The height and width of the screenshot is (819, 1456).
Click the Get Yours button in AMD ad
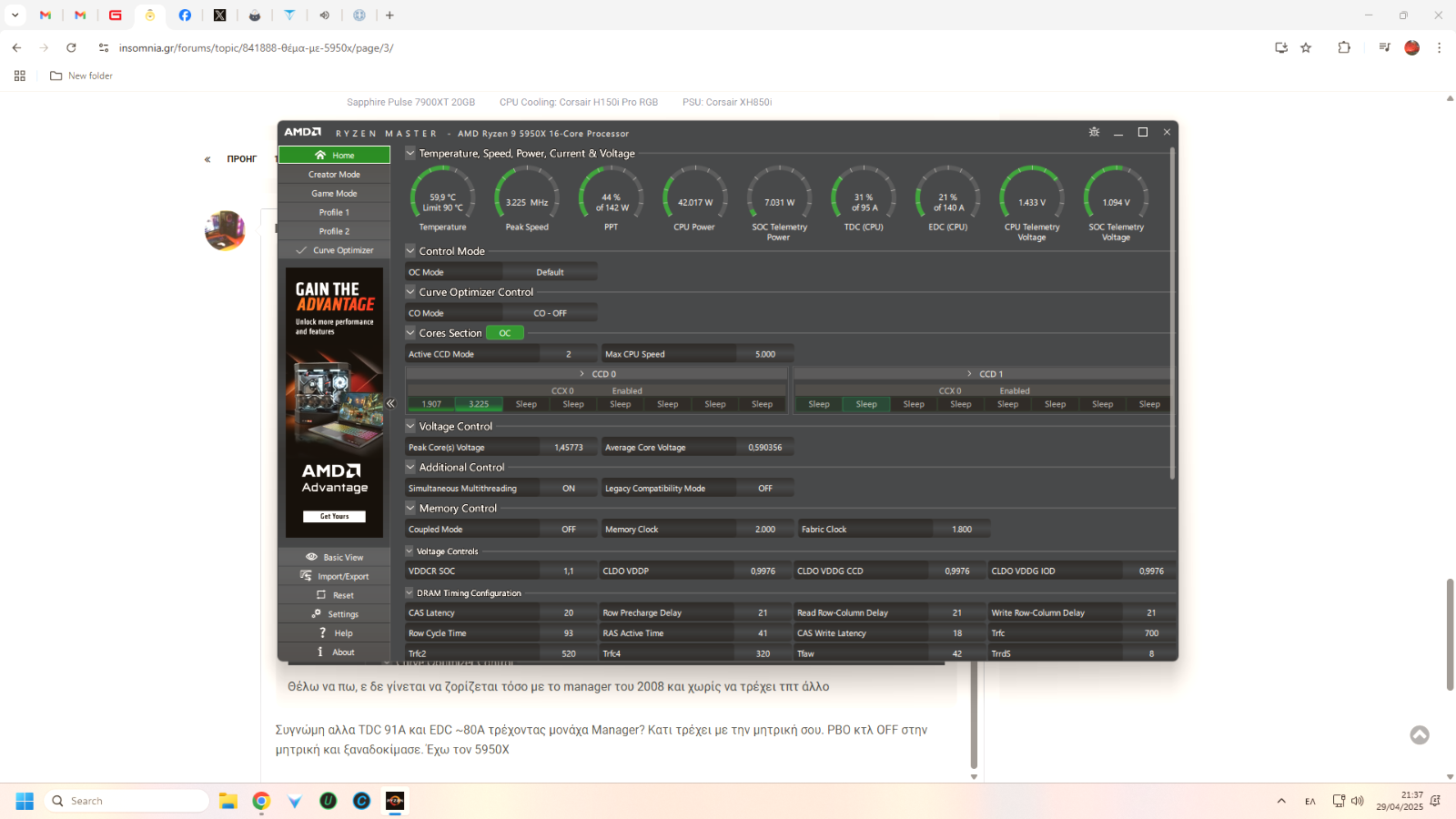pyautogui.click(x=334, y=516)
